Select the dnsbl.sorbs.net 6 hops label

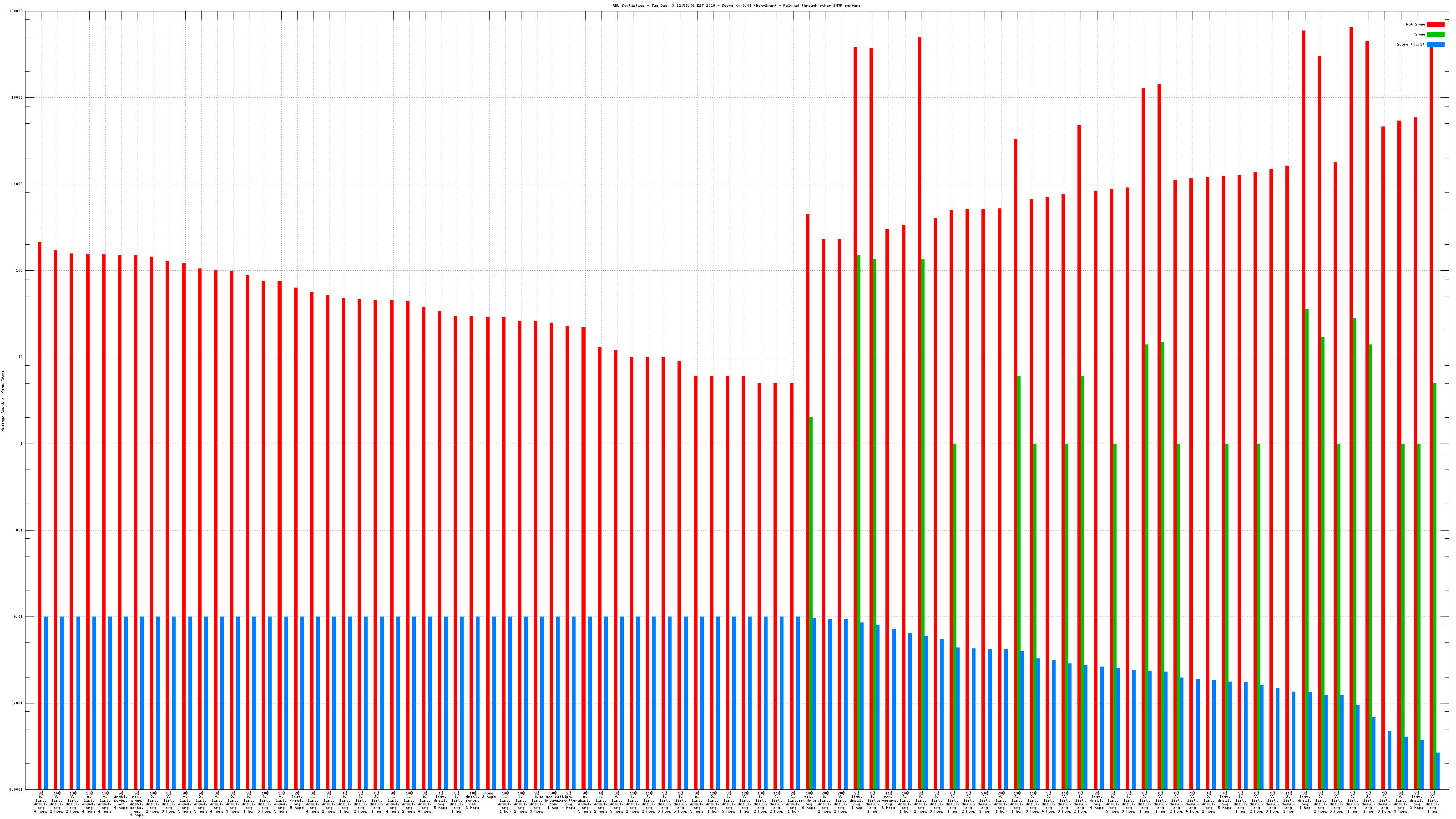[x=473, y=800]
